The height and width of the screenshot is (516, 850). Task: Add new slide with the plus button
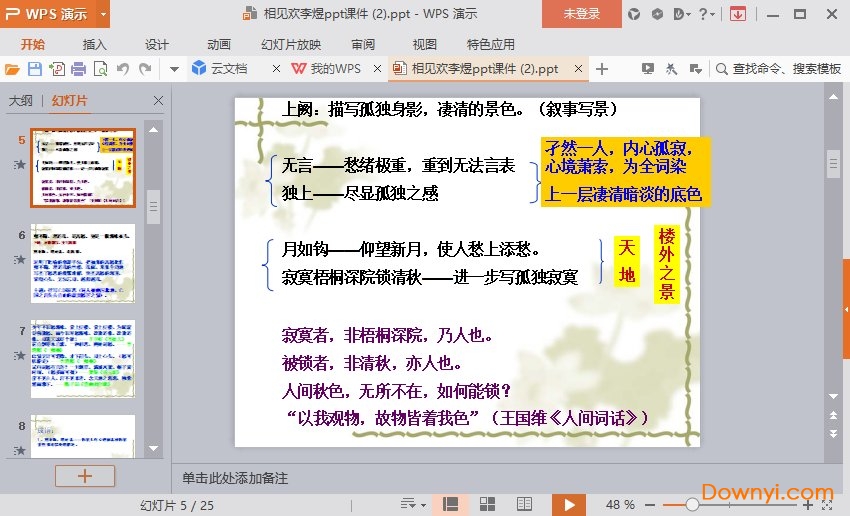[x=84, y=476]
